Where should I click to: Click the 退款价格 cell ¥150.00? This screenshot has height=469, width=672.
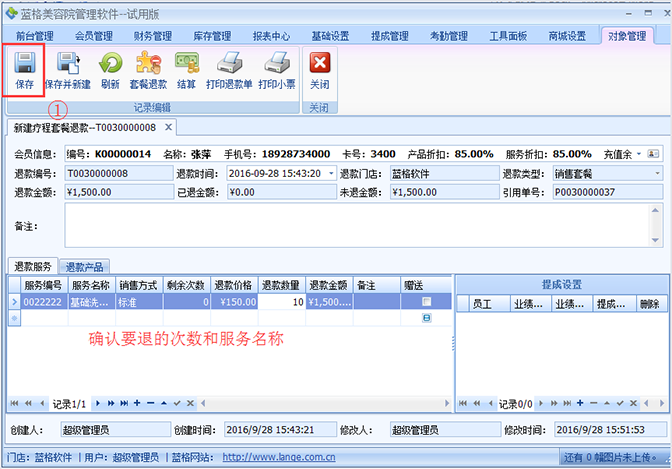tap(234, 302)
